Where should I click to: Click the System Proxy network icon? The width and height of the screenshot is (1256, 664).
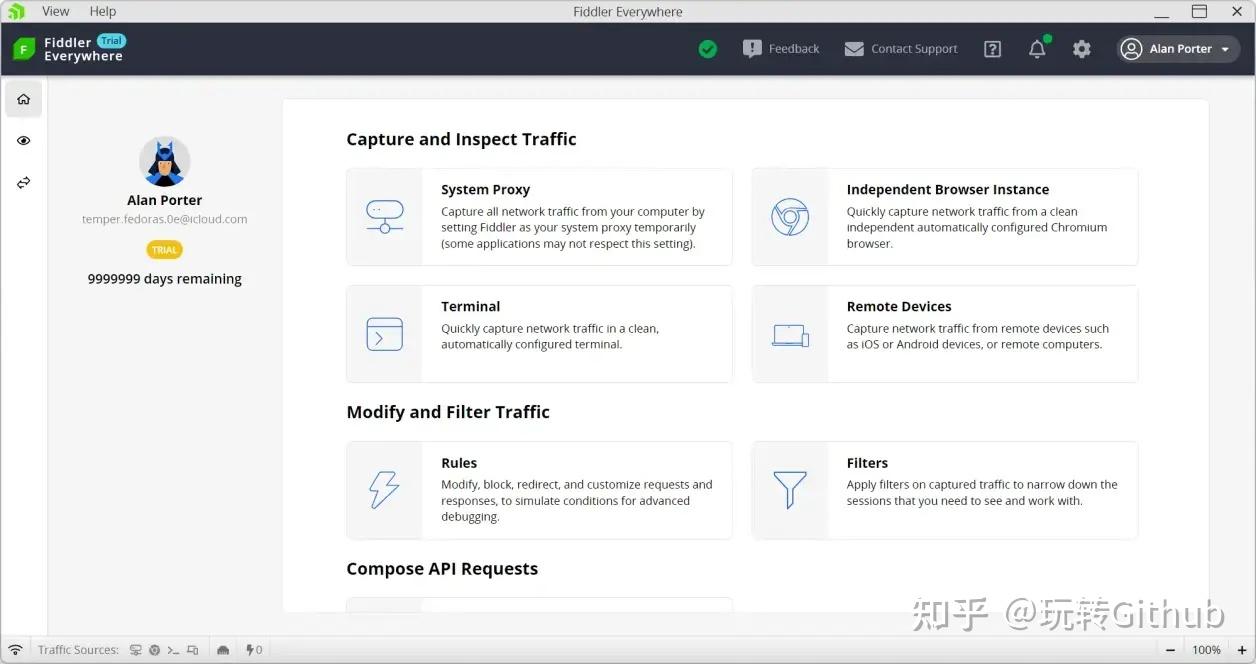click(385, 216)
